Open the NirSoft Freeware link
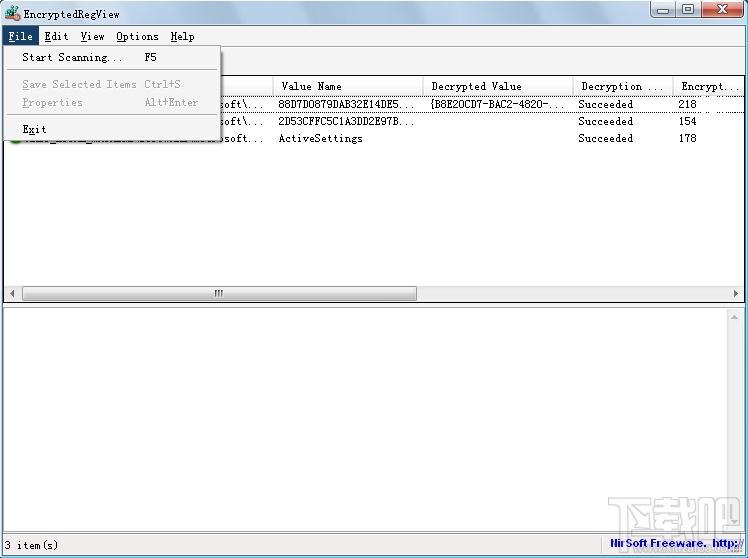The width and height of the screenshot is (748, 558). (x=677, y=543)
